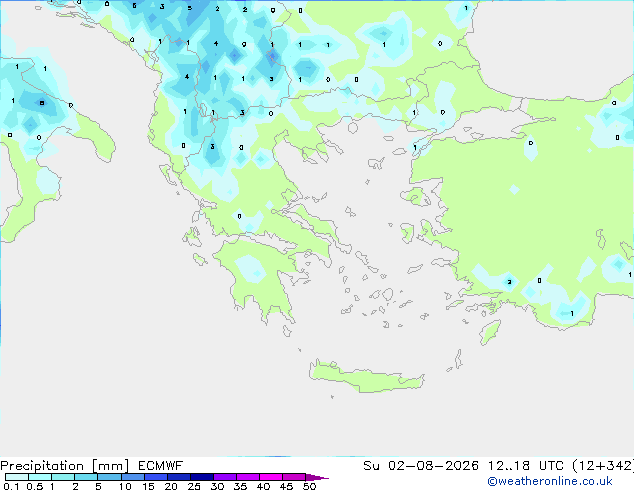Pick the 15–20 mm legend swatch
The height and width of the screenshot is (490, 634).
tap(155, 477)
